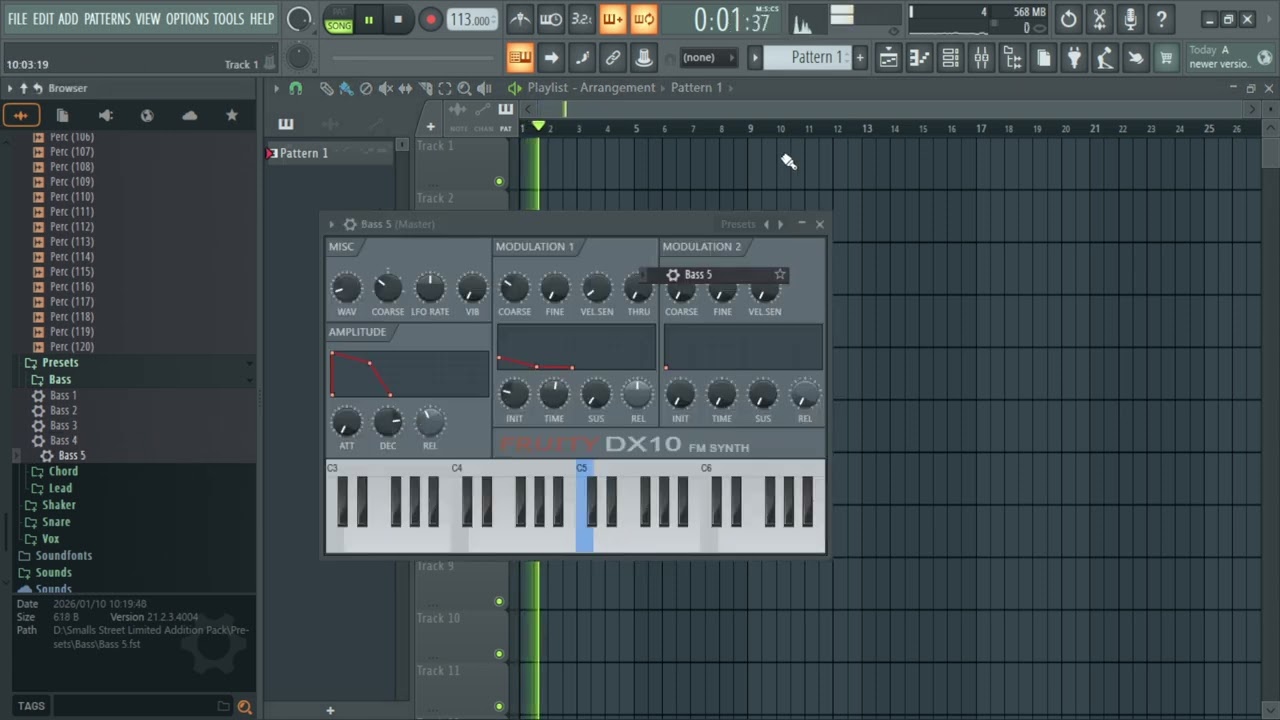
Task: Click the 113.000 tempo field
Action: pos(473,19)
